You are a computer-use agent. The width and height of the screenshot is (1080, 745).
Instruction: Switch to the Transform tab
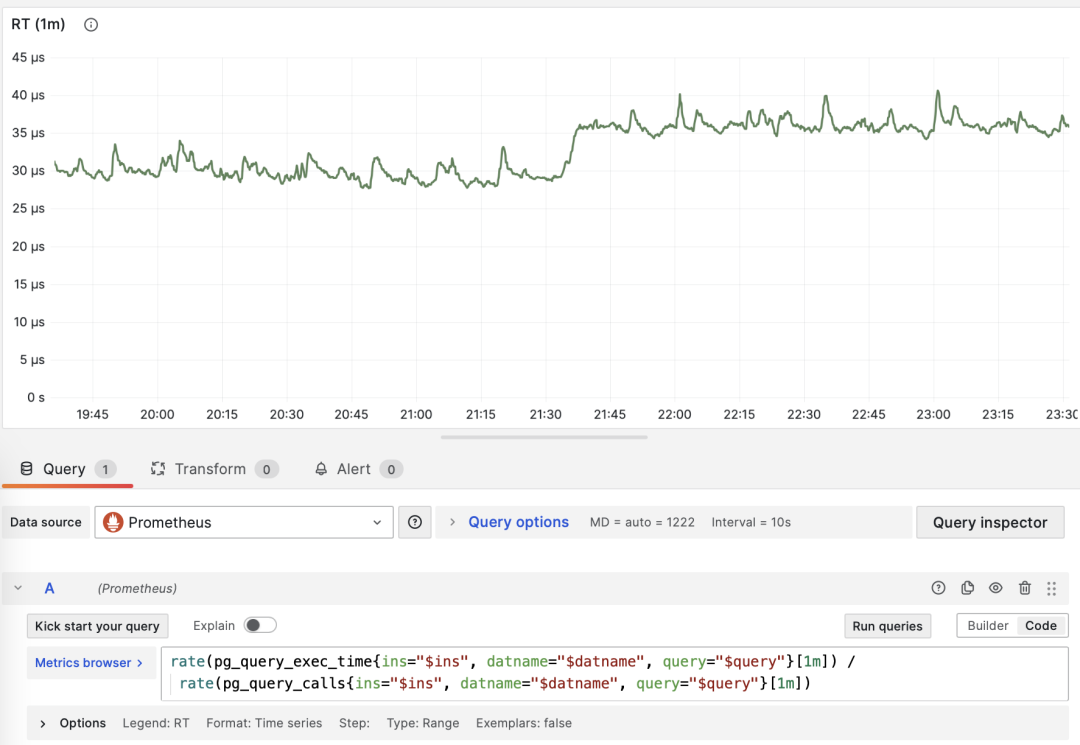pyautogui.click(x=209, y=469)
